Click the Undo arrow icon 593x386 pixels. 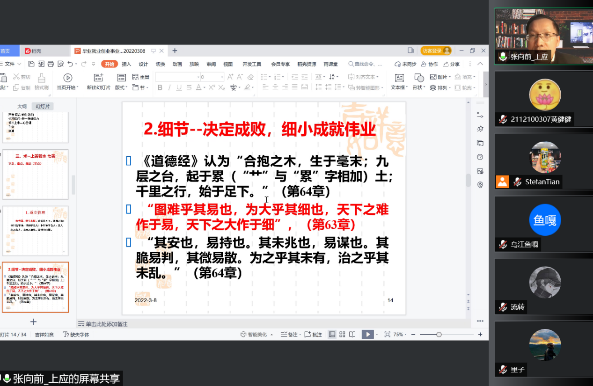pos(70,64)
